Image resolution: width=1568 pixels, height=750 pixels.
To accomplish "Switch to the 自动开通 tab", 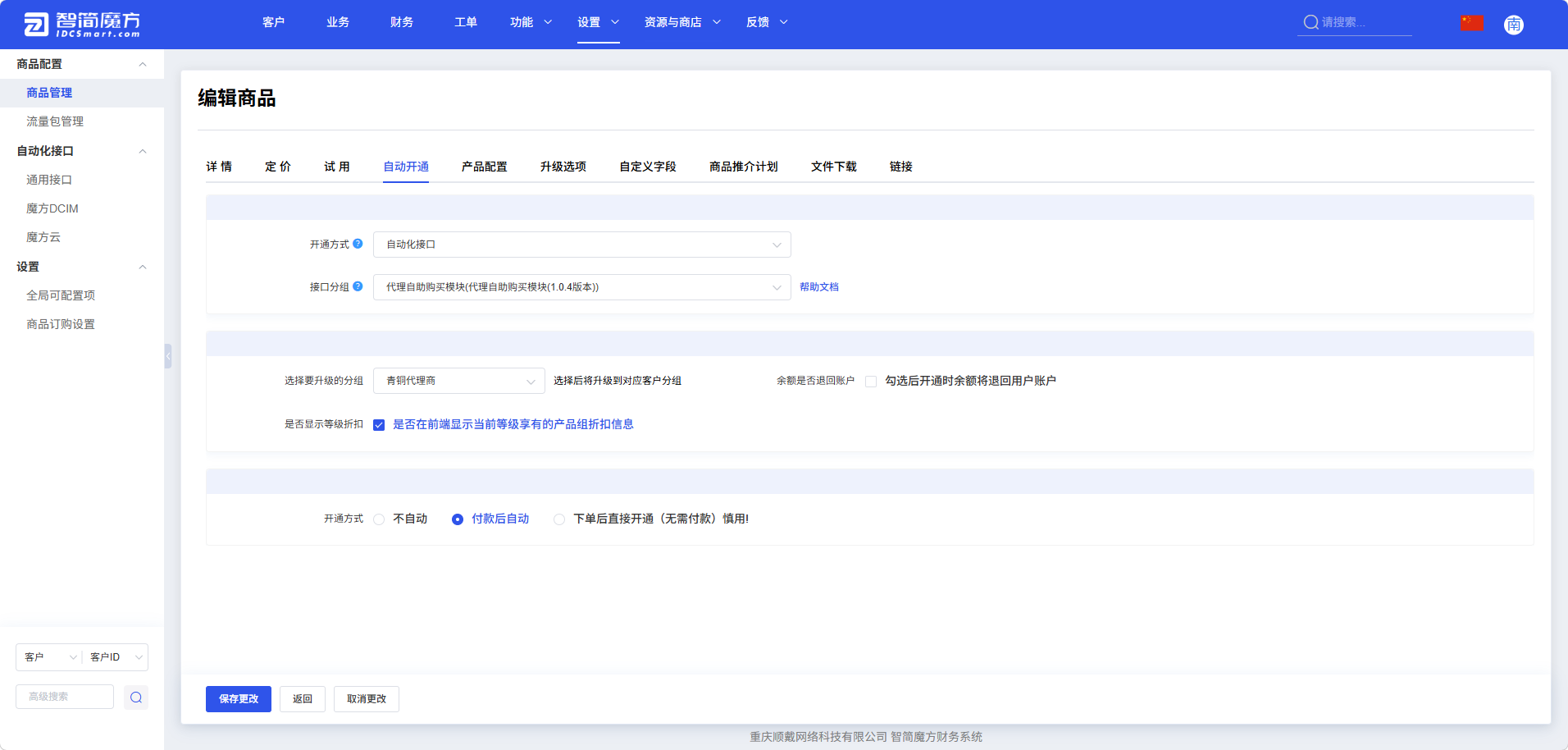I will coord(406,167).
